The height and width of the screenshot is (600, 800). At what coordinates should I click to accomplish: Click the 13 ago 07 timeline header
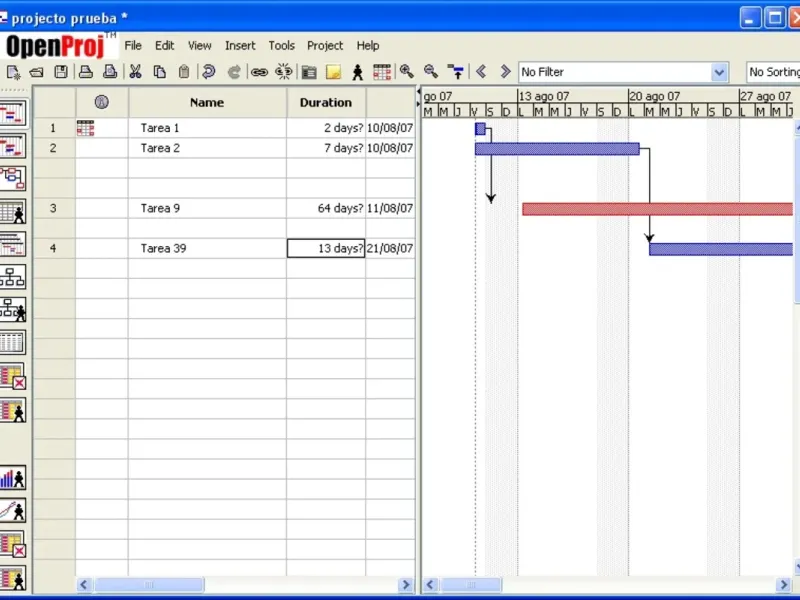point(572,96)
